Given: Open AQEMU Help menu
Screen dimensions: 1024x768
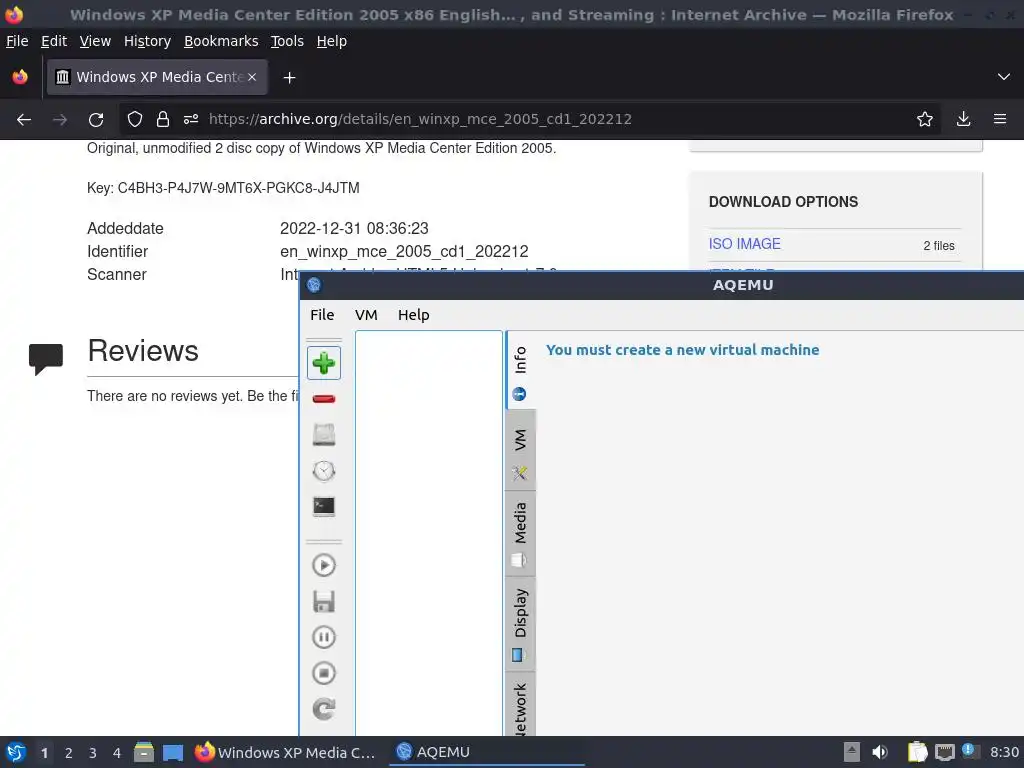Looking at the screenshot, I should coord(413,315).
